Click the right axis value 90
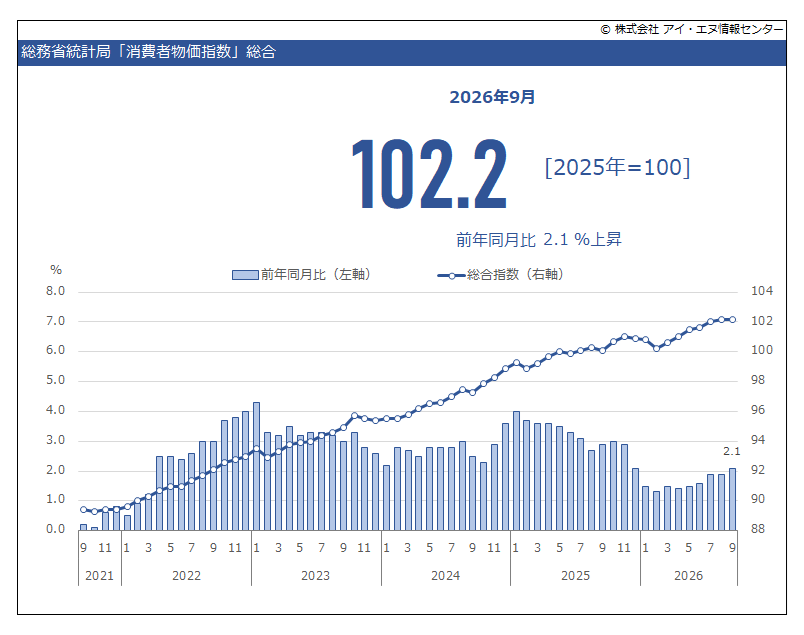Screen dimensions: 804x635 tap(758, 499)
